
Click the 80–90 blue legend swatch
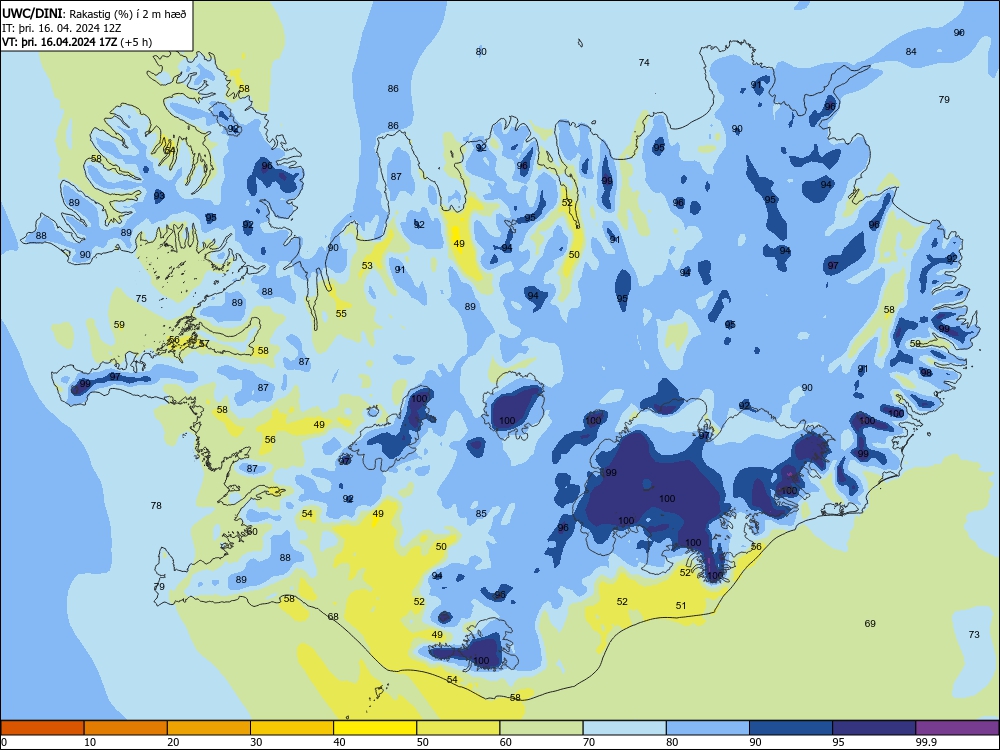coord(708,728)
